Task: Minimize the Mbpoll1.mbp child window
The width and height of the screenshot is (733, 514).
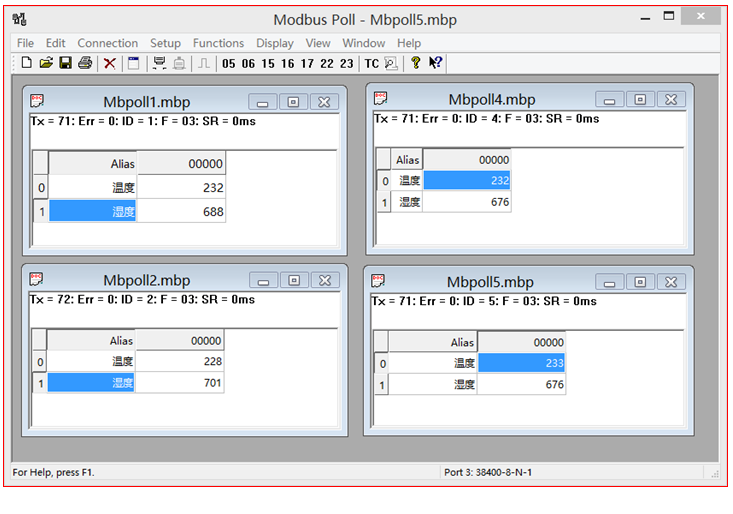Action: tap(263, 102)
